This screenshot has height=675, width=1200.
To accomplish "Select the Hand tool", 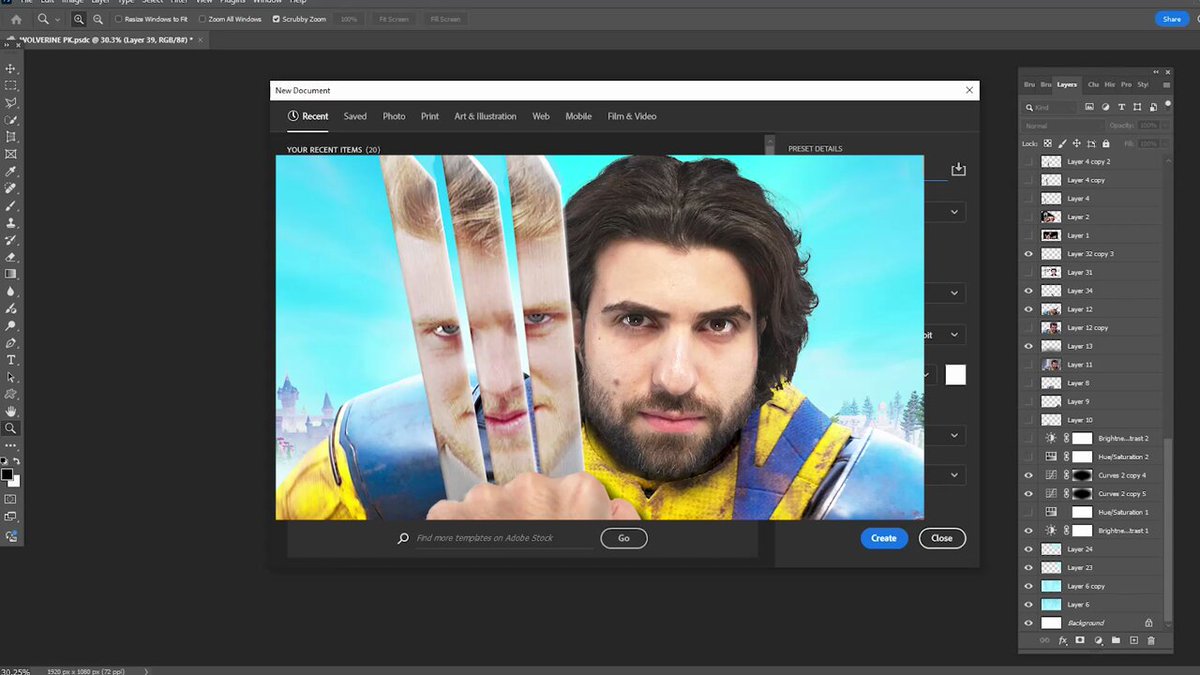I will click(11, 411).
